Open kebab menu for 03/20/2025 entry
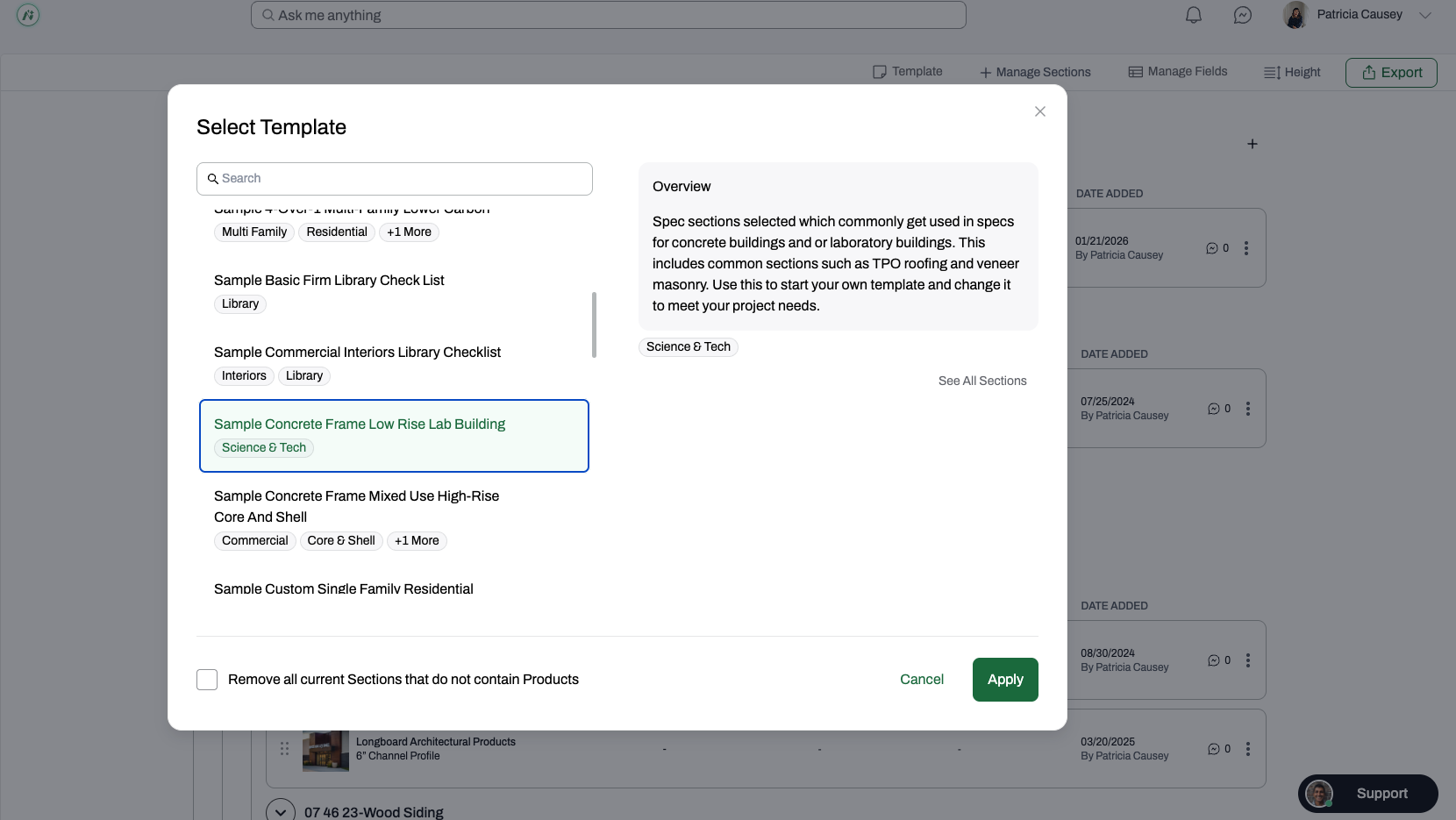Image resolution: width=1456 pixels, height=820 pixels. click(x=1247, y=749)
